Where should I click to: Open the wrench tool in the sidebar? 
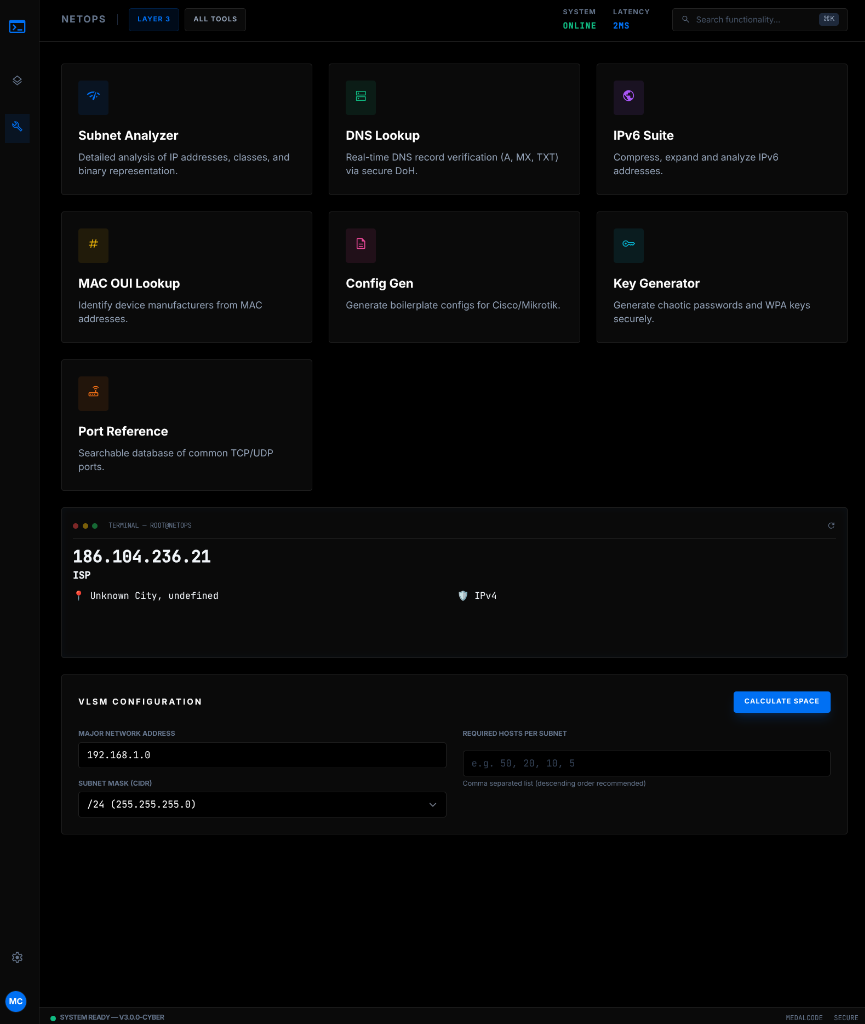[x=17, y=128]
